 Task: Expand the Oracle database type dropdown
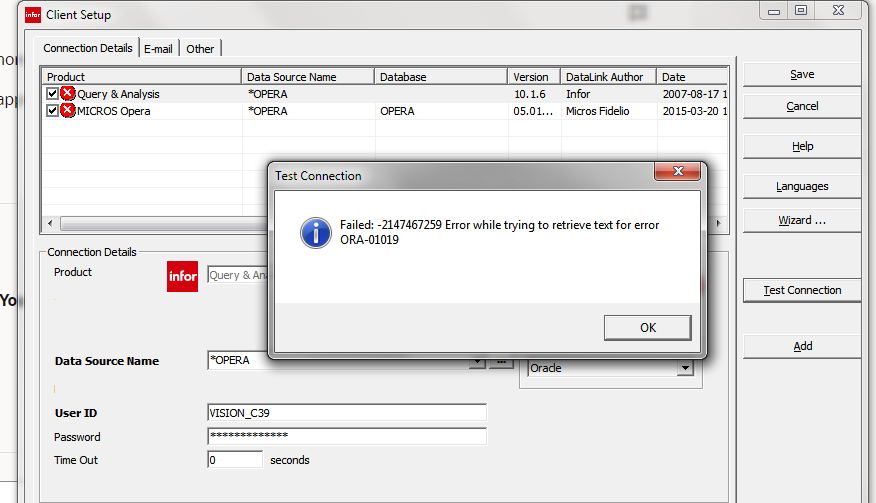(685, 368)
